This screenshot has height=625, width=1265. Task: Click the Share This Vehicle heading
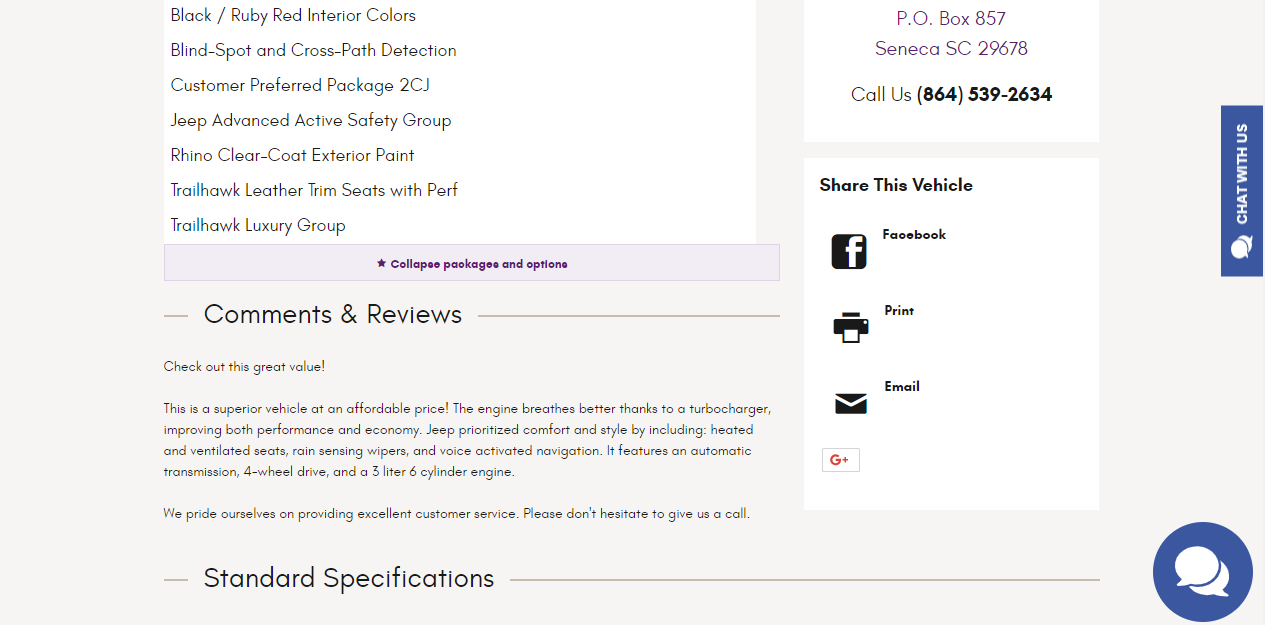point(896,185)
